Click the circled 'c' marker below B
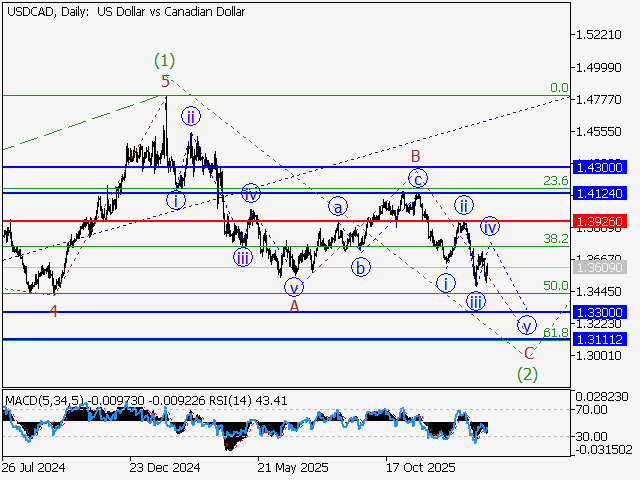The width and height of the screenshot is (640, 480). coord(417,178)
